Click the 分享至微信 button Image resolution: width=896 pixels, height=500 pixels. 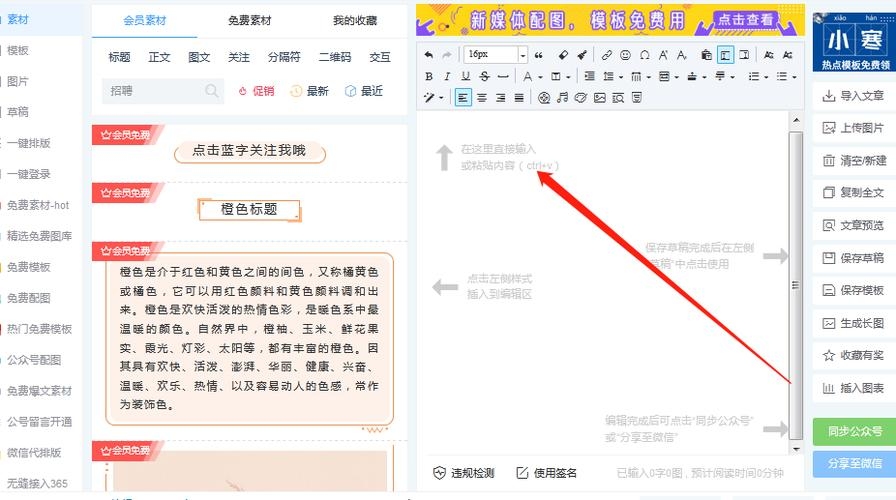pyautogui.click(x=854, y=463)
